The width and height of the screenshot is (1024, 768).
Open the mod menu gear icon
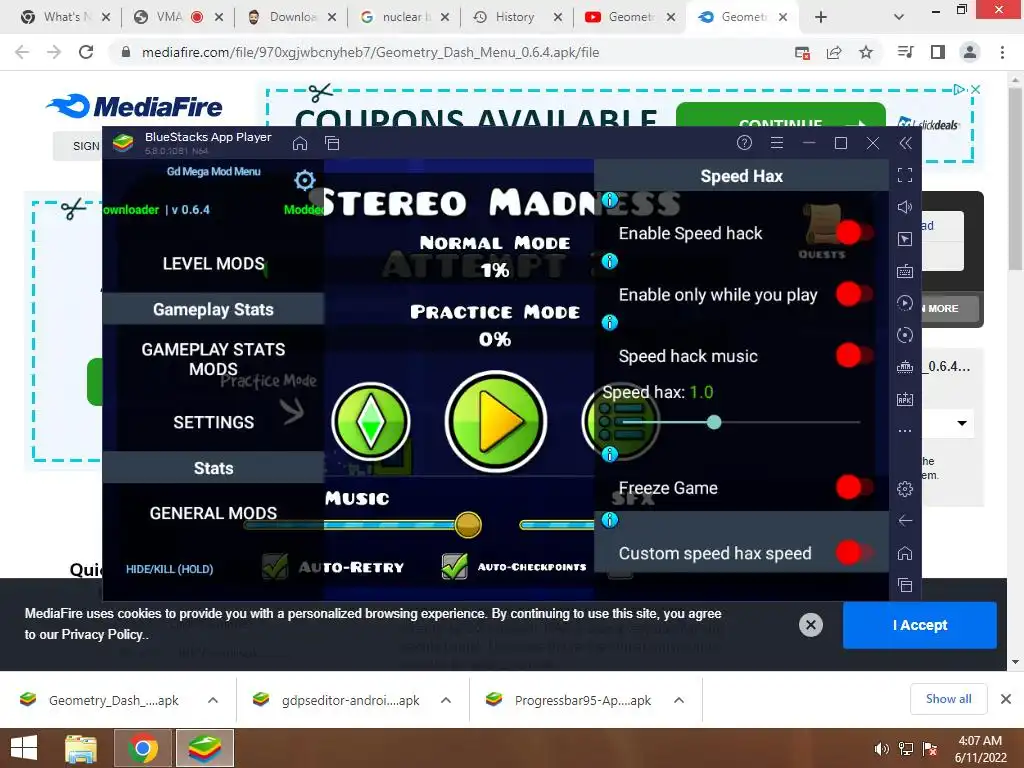(x=304, y=180)
